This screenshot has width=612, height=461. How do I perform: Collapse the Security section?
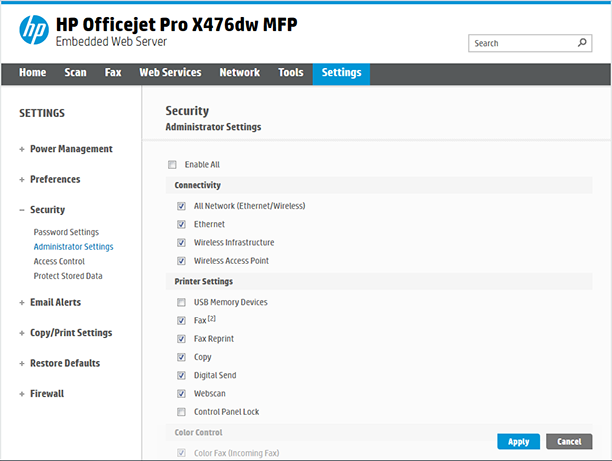[47, 210]
